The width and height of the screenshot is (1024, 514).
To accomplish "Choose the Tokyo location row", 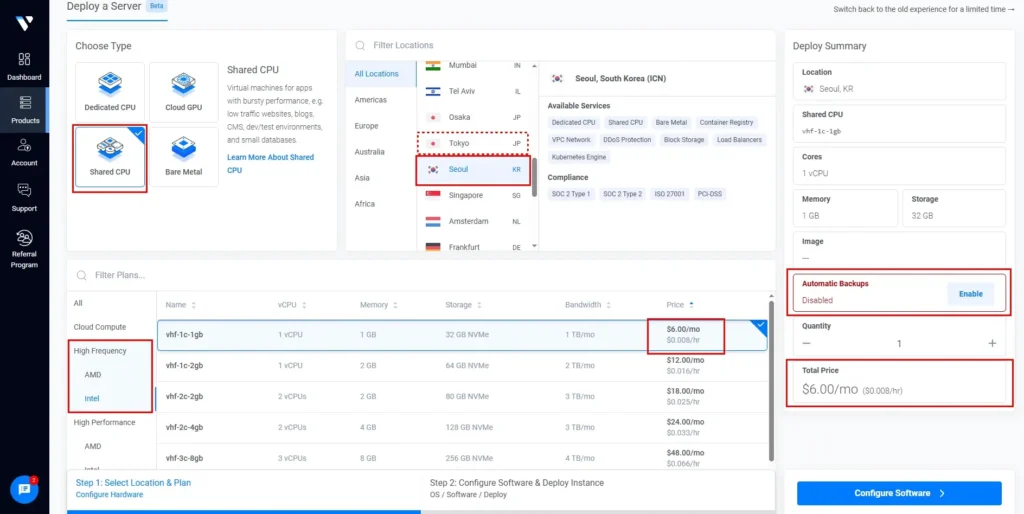I will 475,143.
